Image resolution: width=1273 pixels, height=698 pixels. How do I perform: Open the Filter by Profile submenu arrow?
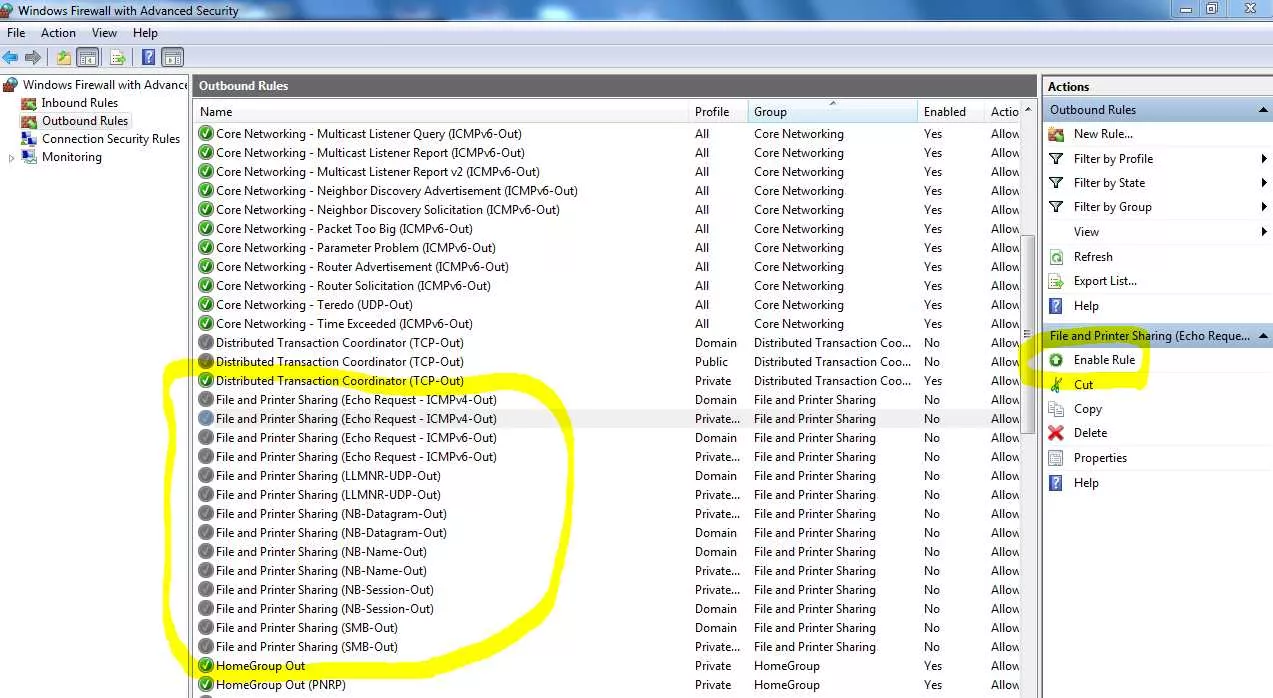(1264, 158)
